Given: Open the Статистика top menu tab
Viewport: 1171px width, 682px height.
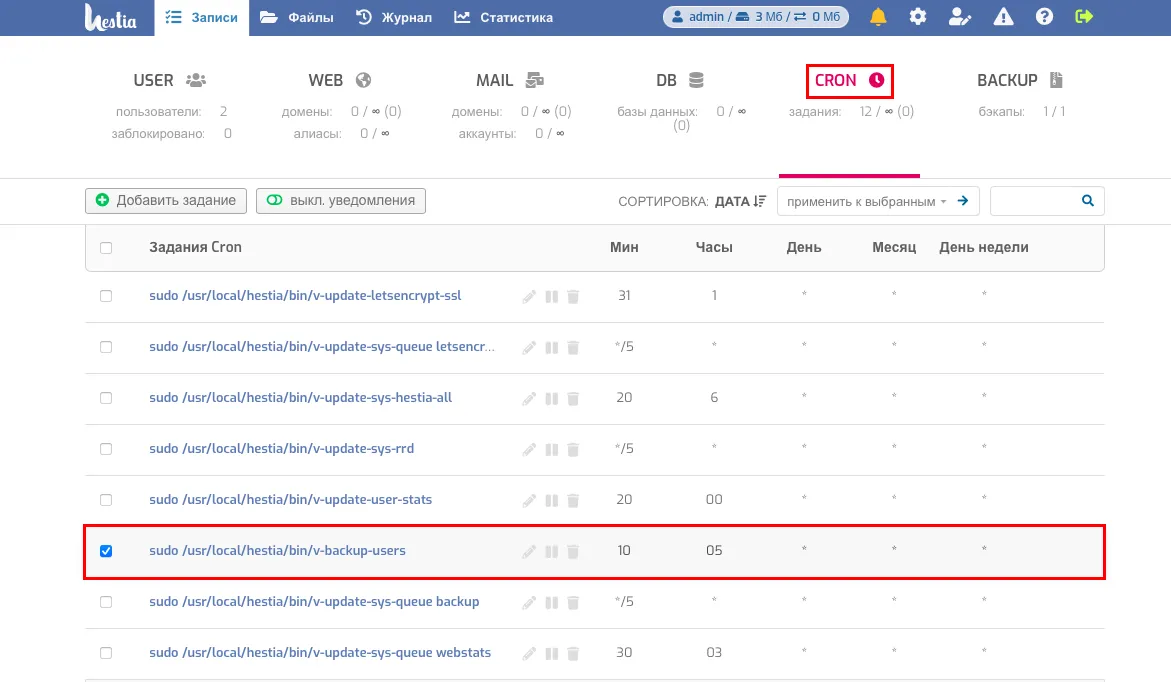Looking at the screenshot, I should click(503, 17).
